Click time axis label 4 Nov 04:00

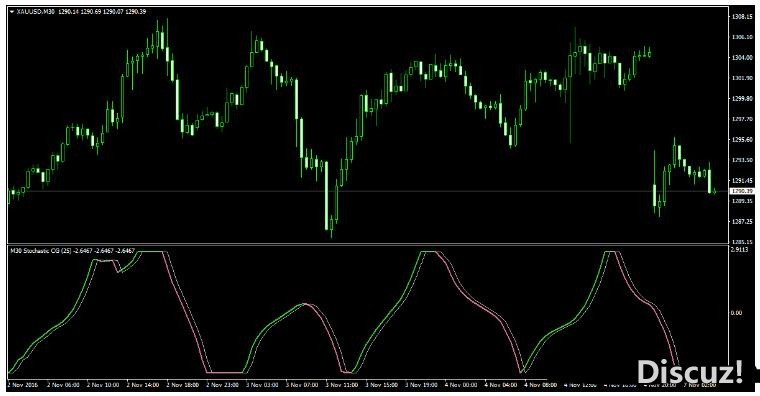pyautogui.click(x=501, y=385)
